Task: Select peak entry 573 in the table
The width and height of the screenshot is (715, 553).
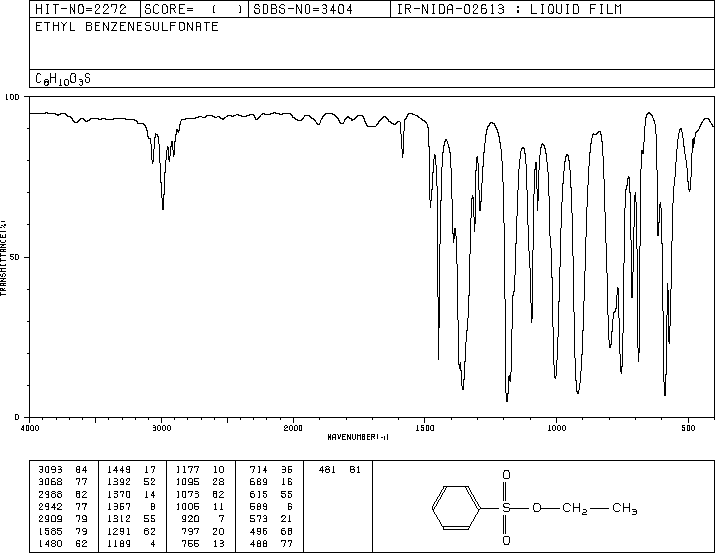Action: point(259,519)
